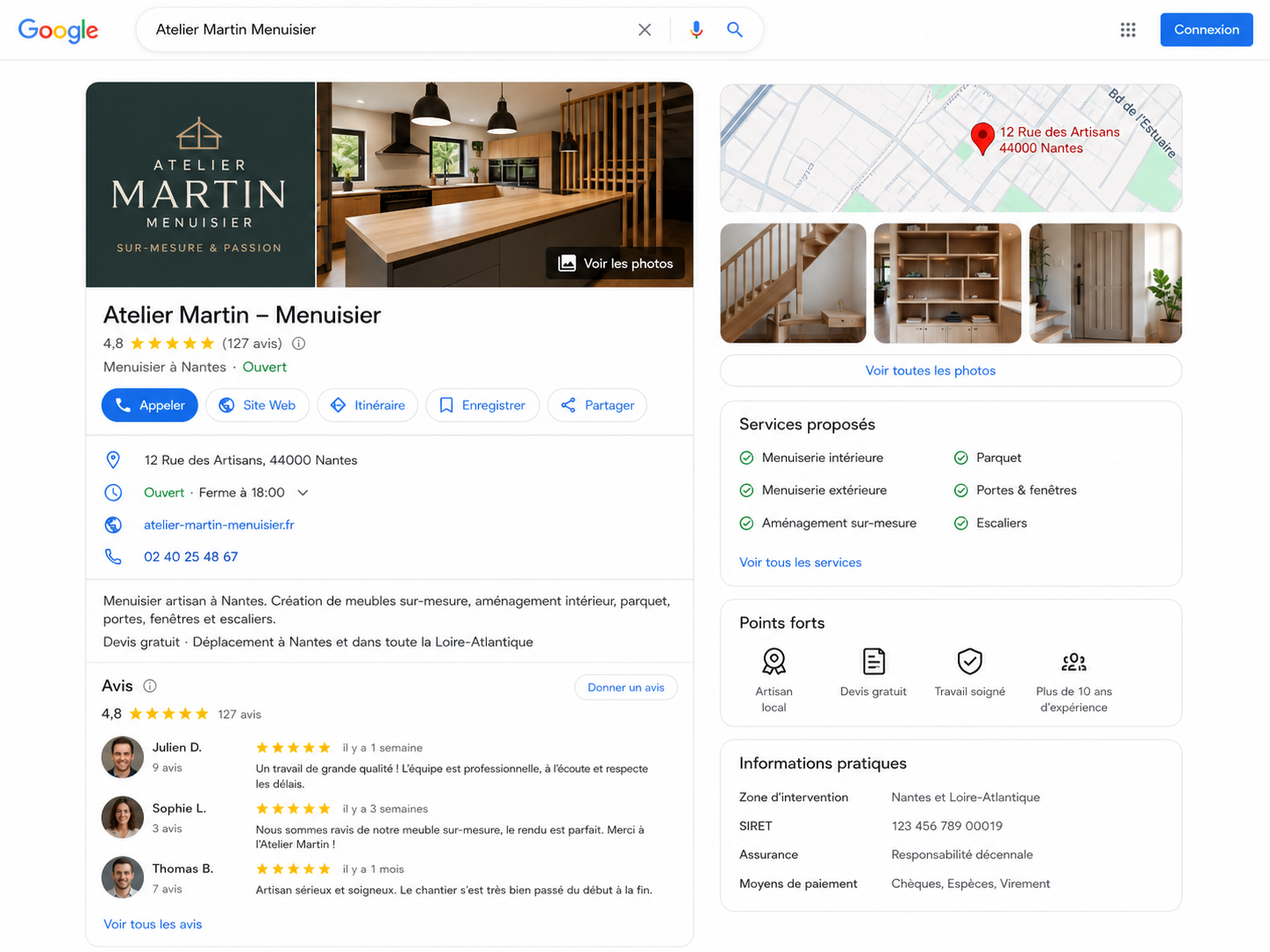Viewport: 1270px width, 952px height.
Task: Clear the search field with the X icon
Action: tap(645, 30)
